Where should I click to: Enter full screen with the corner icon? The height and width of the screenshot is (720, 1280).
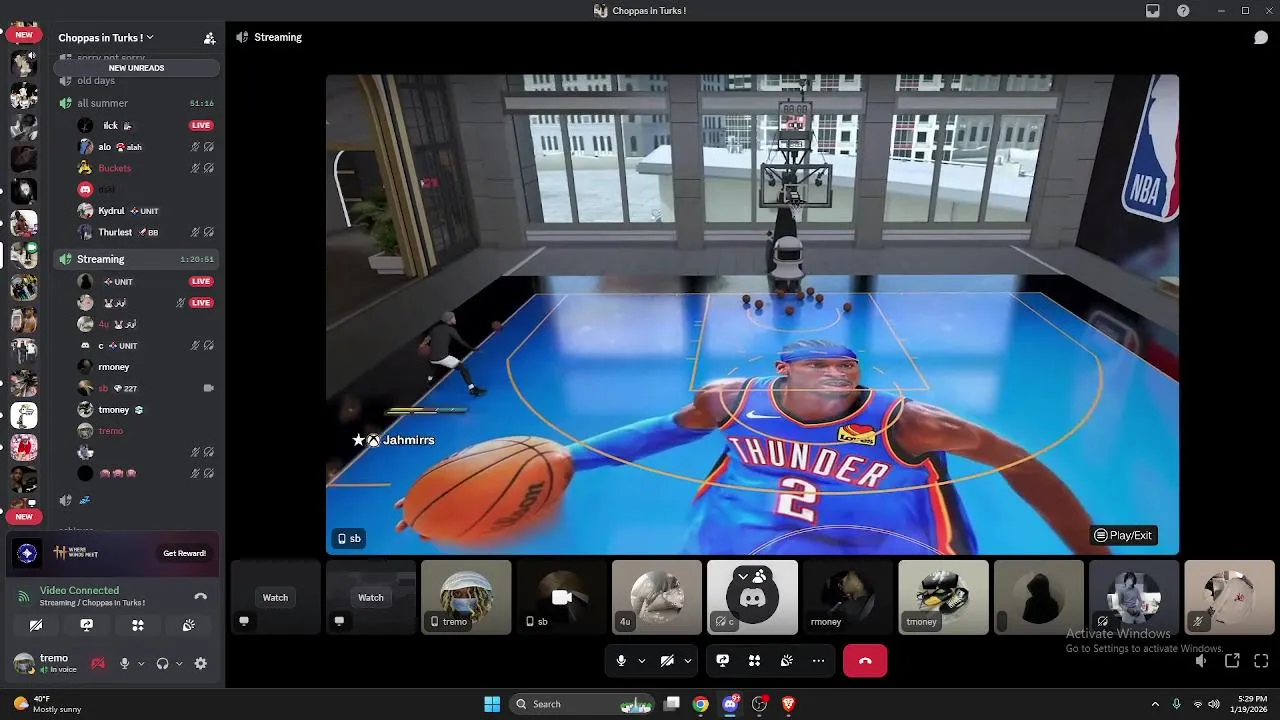[1261, 660]
